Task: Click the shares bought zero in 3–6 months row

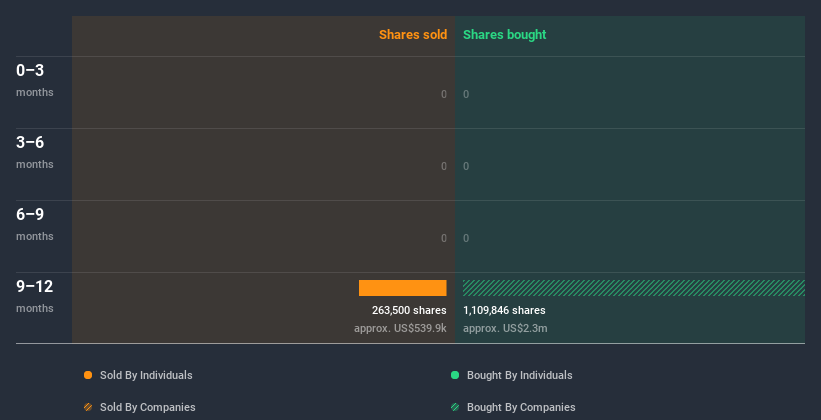Action: (x=466, y=166)
